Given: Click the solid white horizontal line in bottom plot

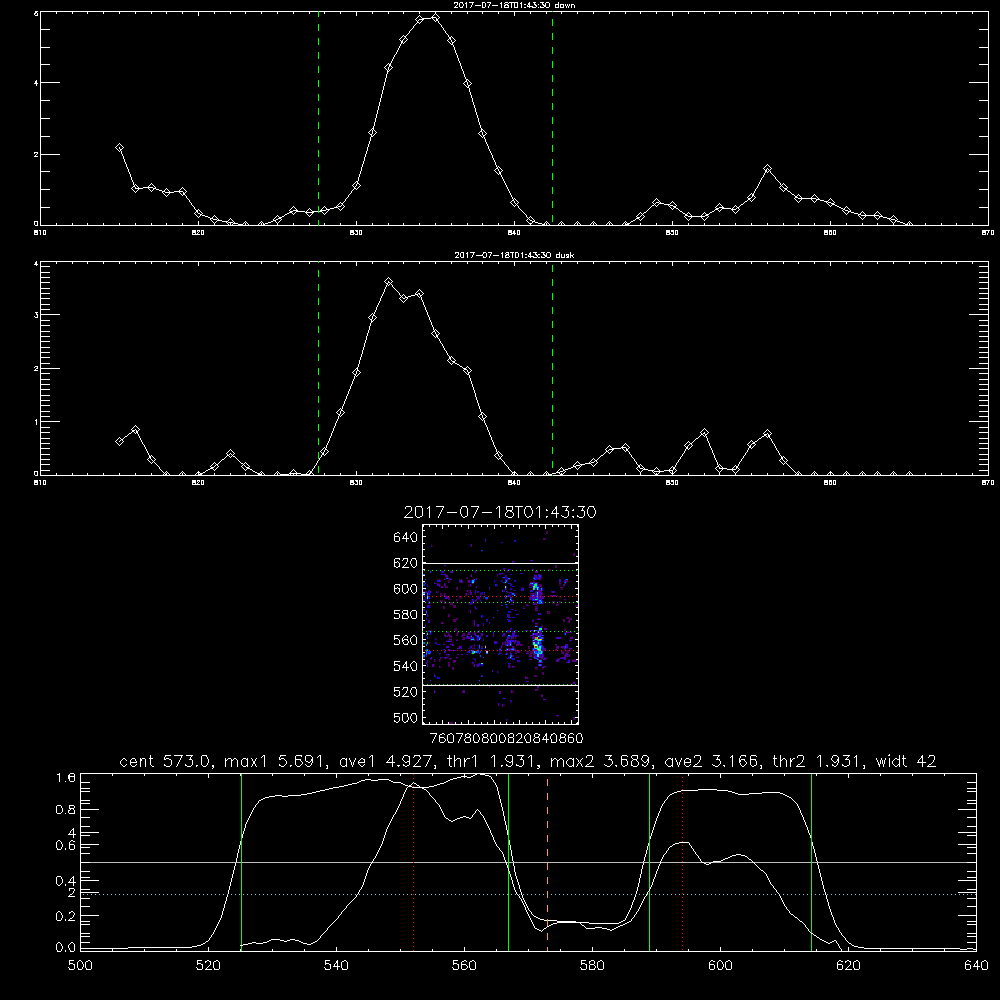Looking at the screenshot, I should (528, 862).
